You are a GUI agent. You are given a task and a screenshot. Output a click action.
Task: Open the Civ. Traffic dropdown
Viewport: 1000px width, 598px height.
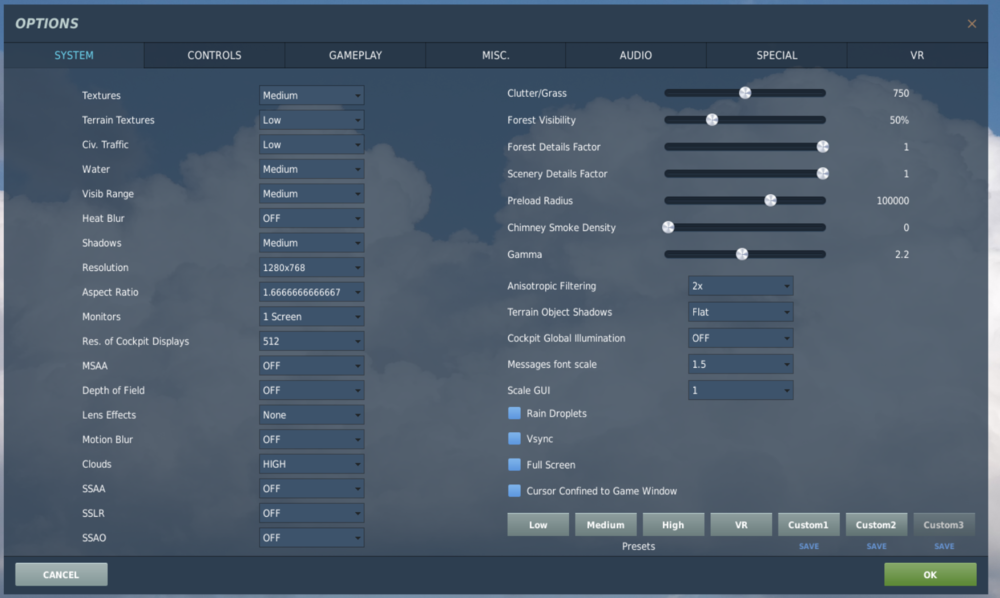pos(311,145)
